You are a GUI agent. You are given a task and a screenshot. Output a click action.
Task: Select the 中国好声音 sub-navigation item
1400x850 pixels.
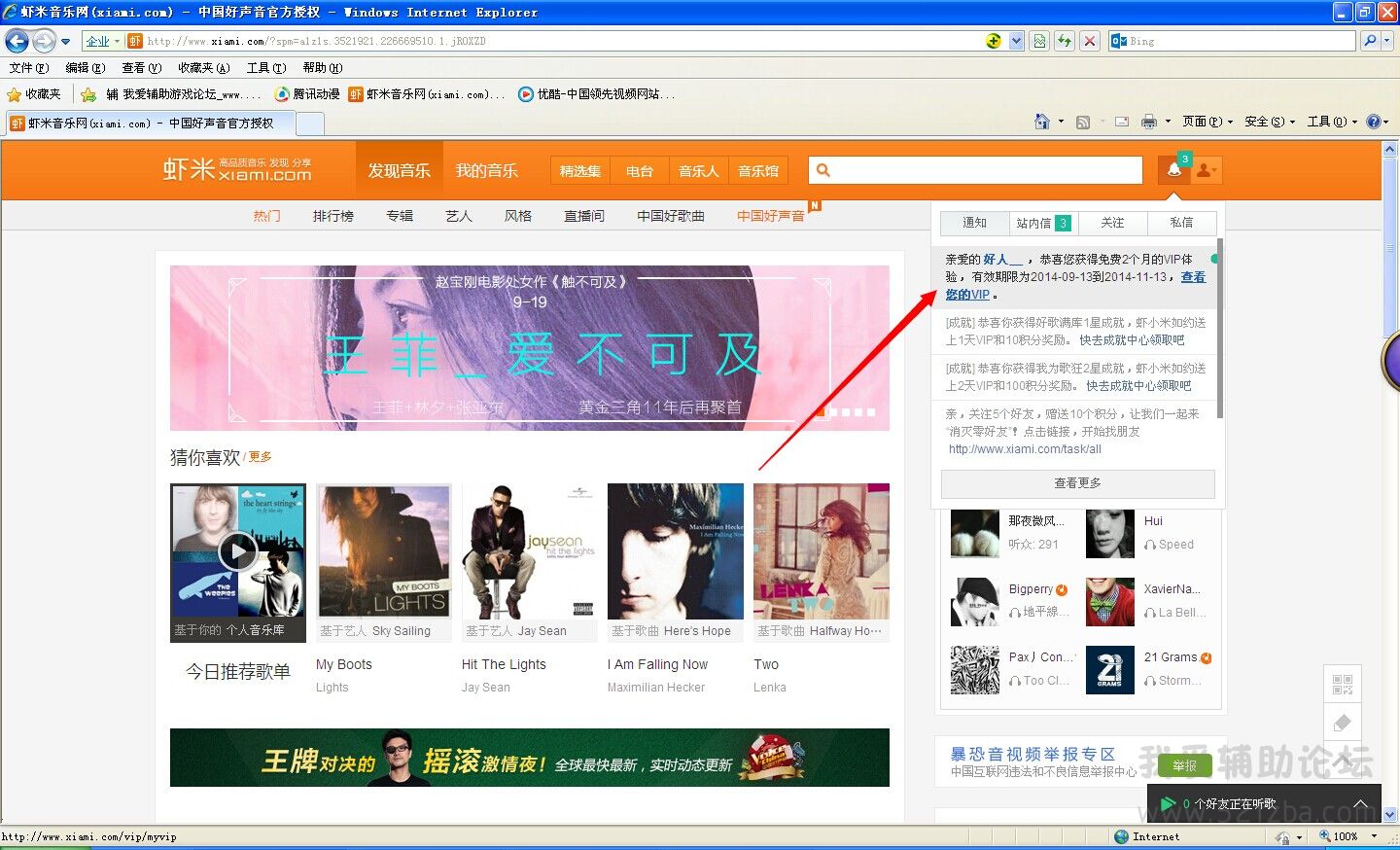(x=770, y=216)
